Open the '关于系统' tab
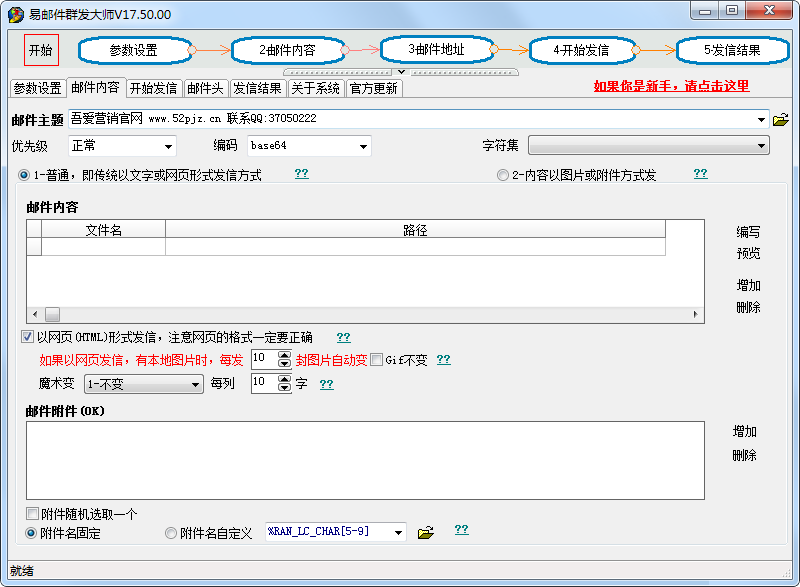Image resolution: width=800 pixels, height=587 pixels. coord(315,88)
